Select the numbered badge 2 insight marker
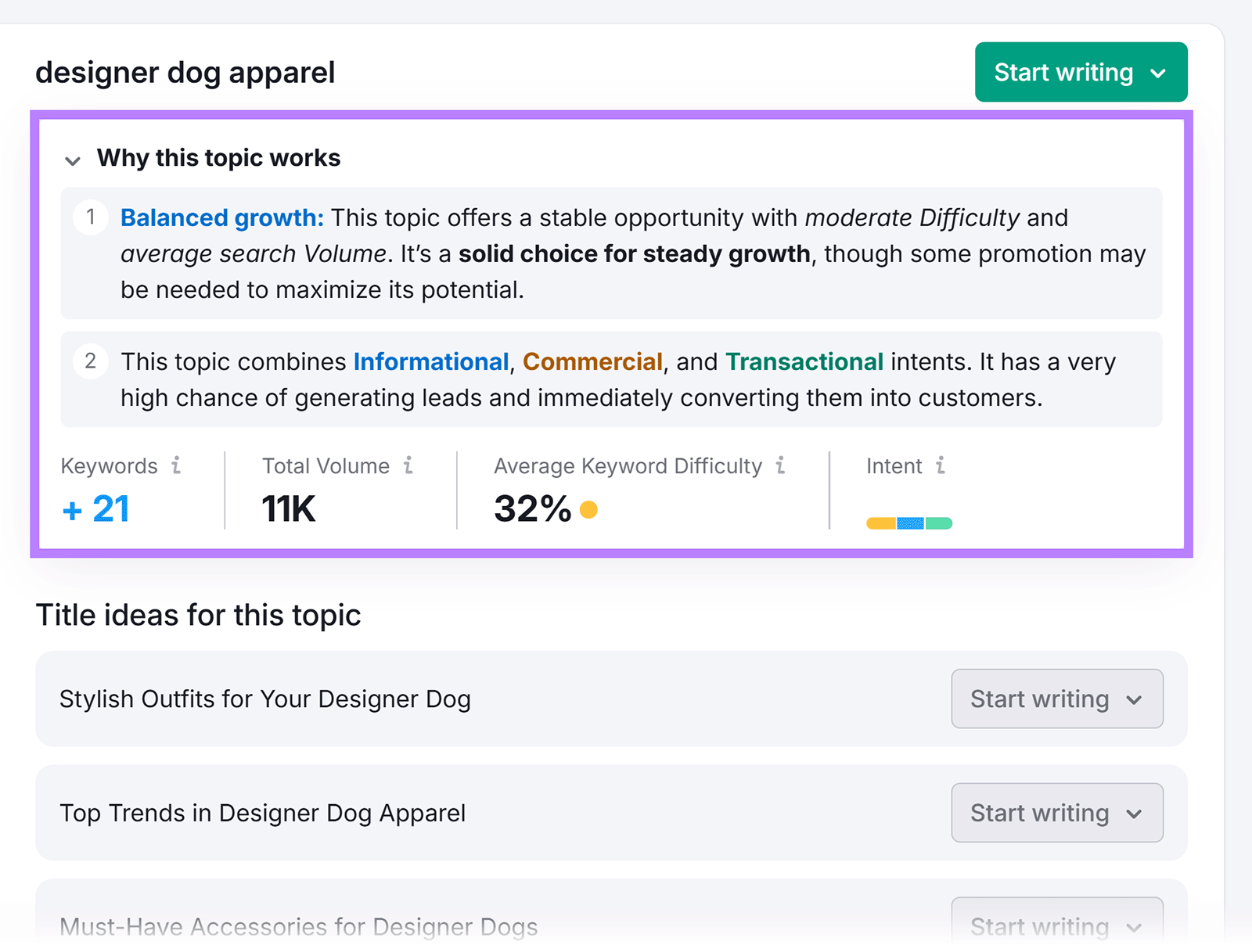Image resolution: width=1252 pixels, height=952 pixels. tap(92, 361)
